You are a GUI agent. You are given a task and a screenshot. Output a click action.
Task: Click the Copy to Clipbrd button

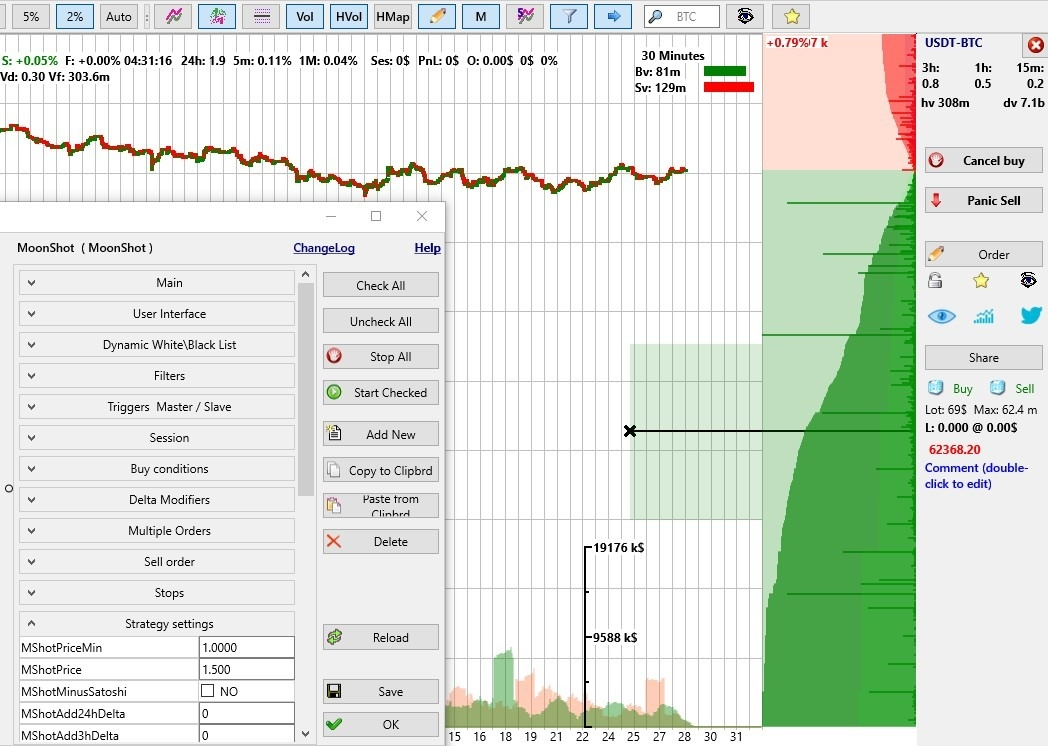pos(381,471)
